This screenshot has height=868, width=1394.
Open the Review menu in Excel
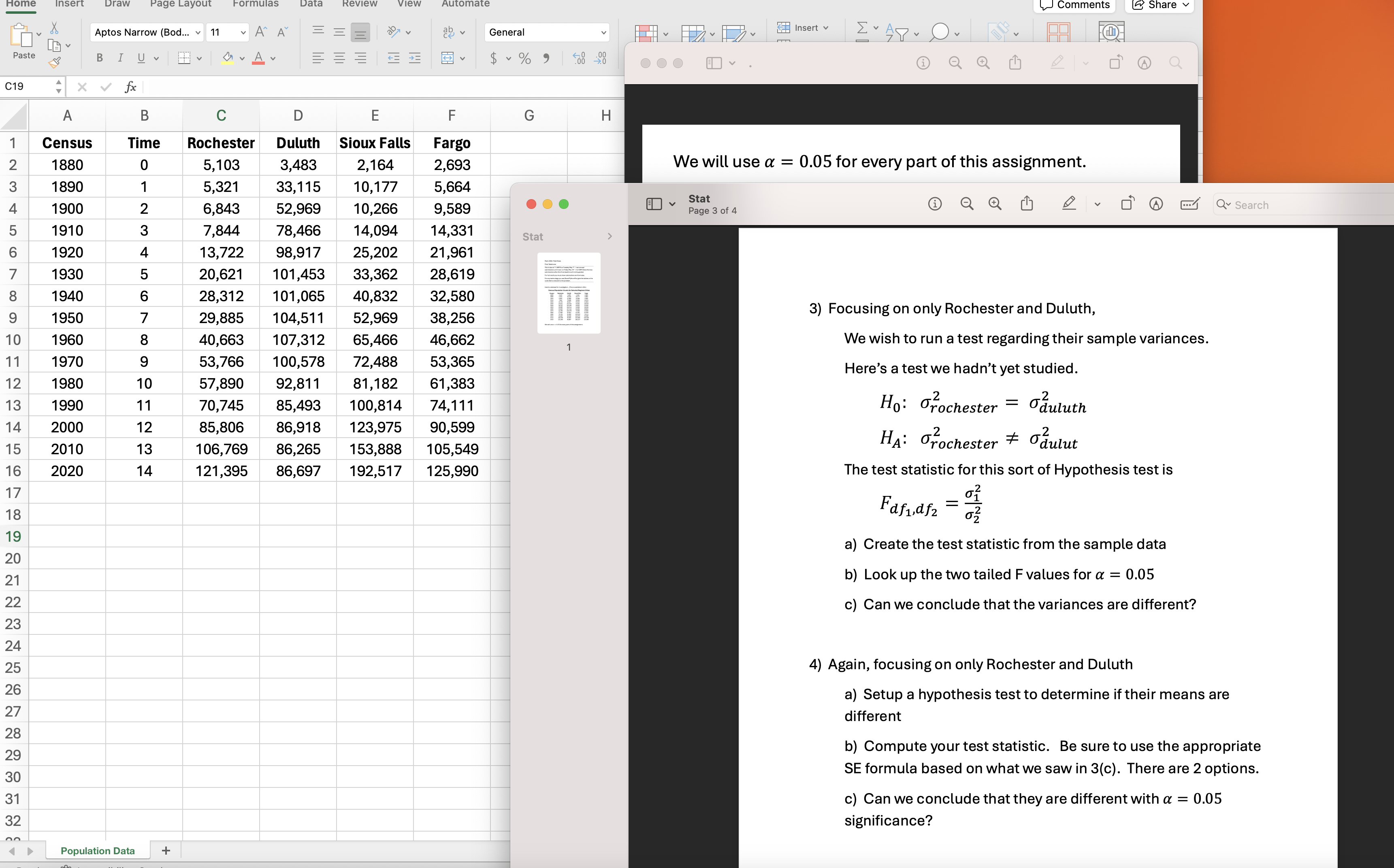coord(359,4)
